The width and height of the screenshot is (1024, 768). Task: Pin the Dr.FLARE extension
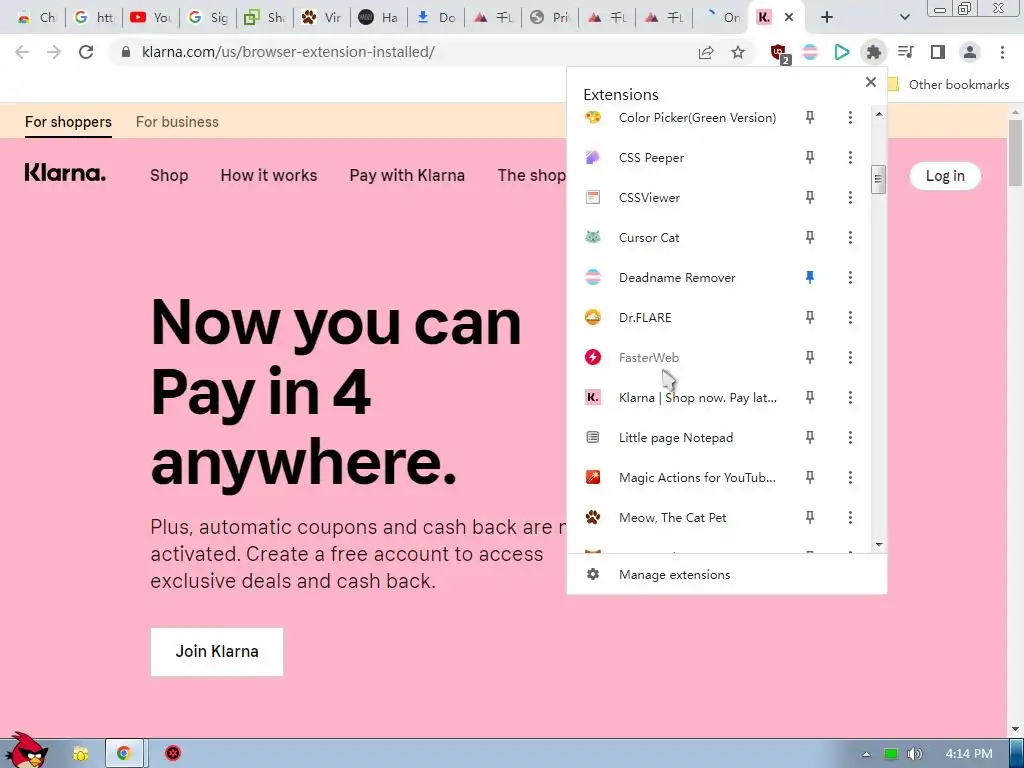[810, 317]
